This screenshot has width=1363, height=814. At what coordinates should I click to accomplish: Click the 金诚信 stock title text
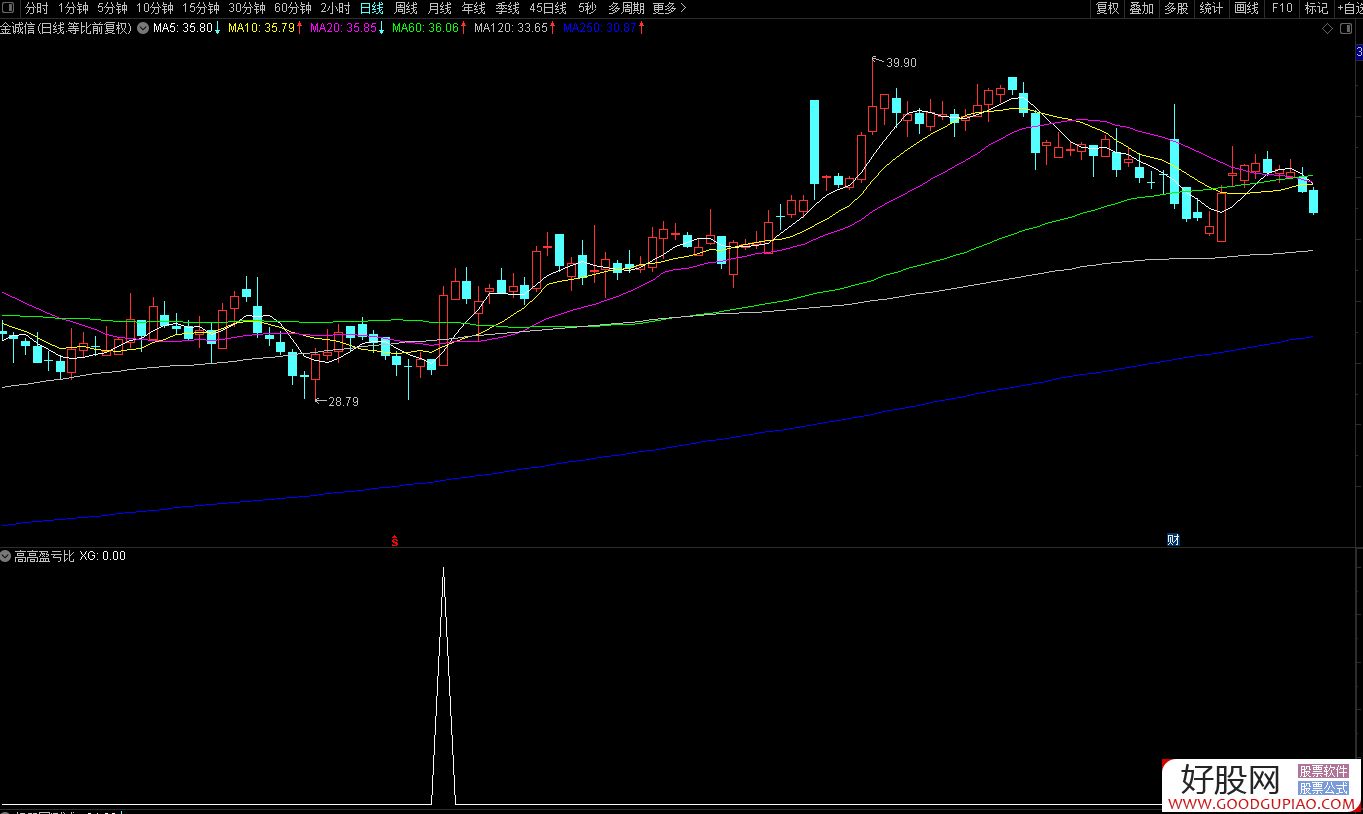coord(19,28)
